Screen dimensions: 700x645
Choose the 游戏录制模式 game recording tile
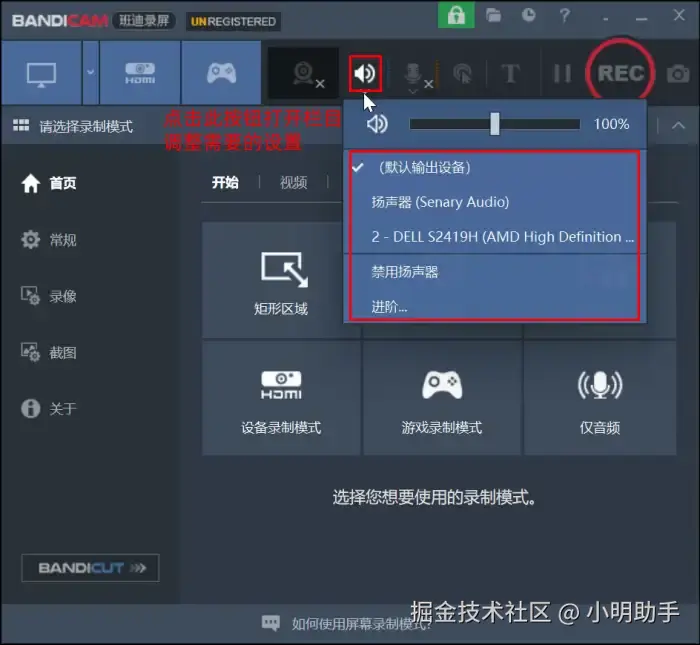[442, 398]
